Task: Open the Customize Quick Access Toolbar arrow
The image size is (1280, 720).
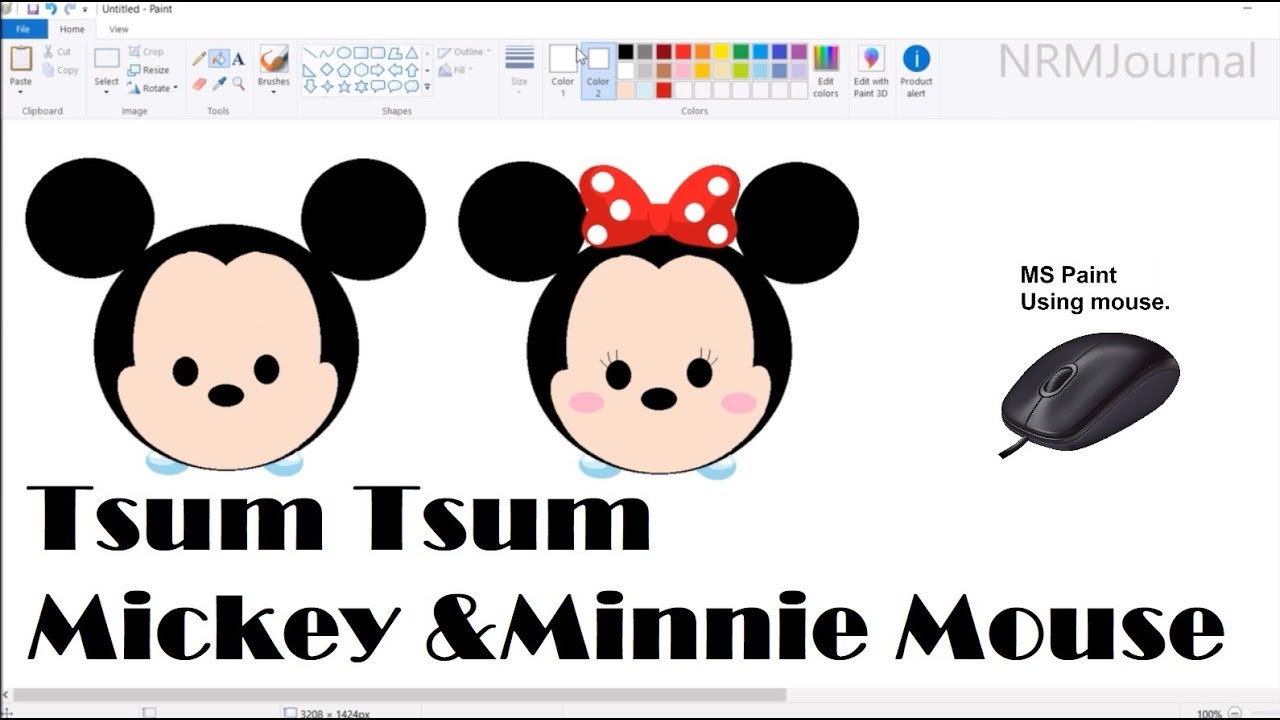Action: click(x=85, y=10)
